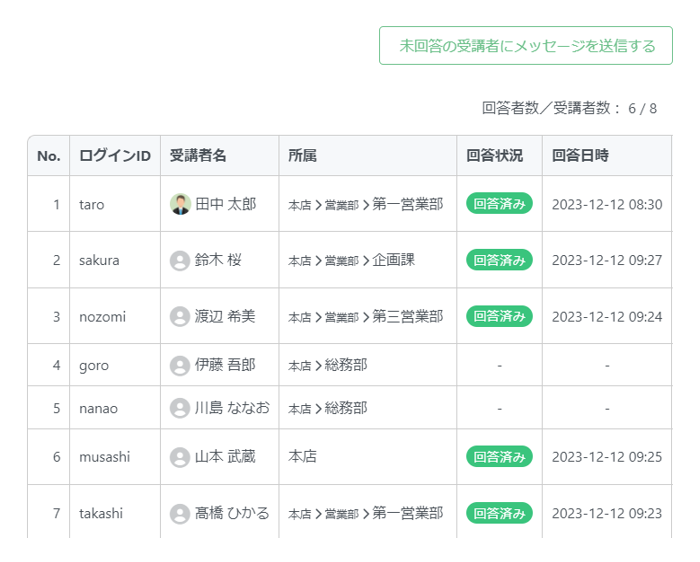
Task: Click 鈴木 桜's default avatar icon
Action: coord(180,260)
